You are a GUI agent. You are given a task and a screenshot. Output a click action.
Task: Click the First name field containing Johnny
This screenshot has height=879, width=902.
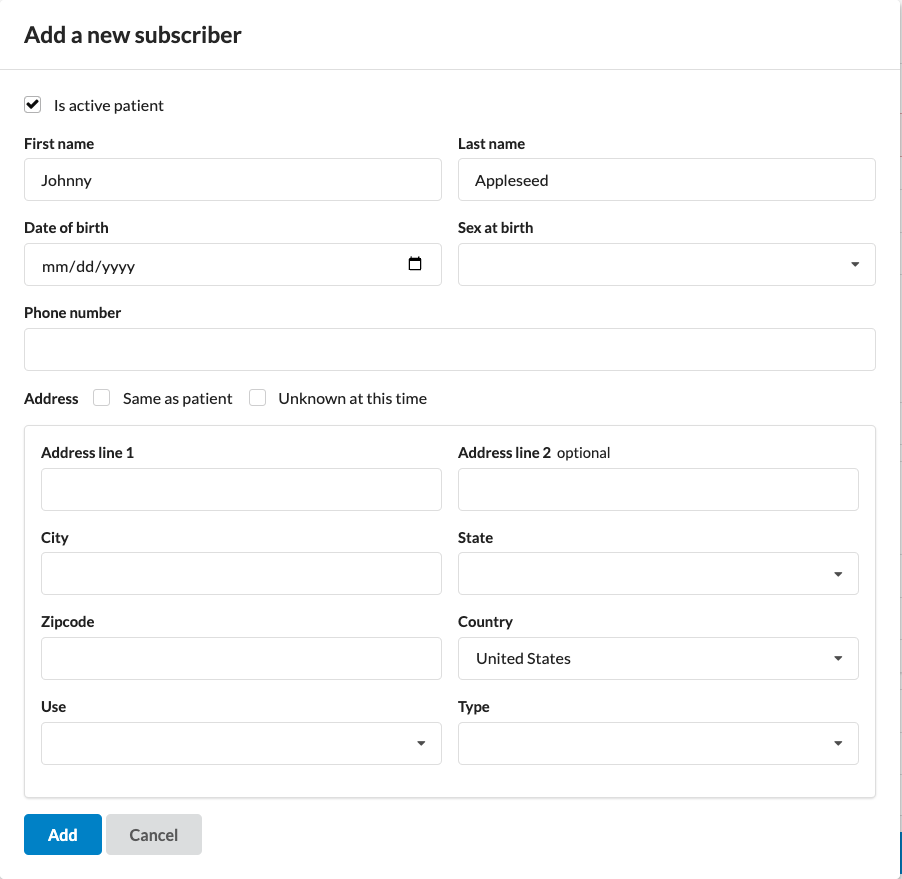[232, 180]
